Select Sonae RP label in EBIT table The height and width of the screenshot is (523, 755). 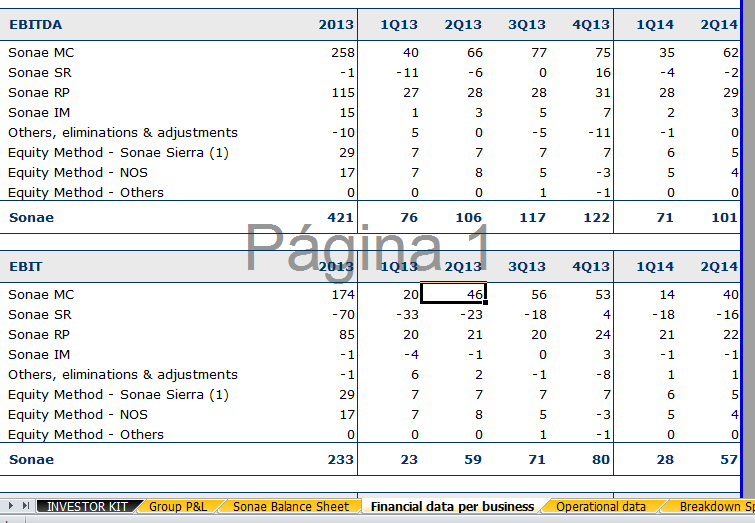[x=39, y=335]
